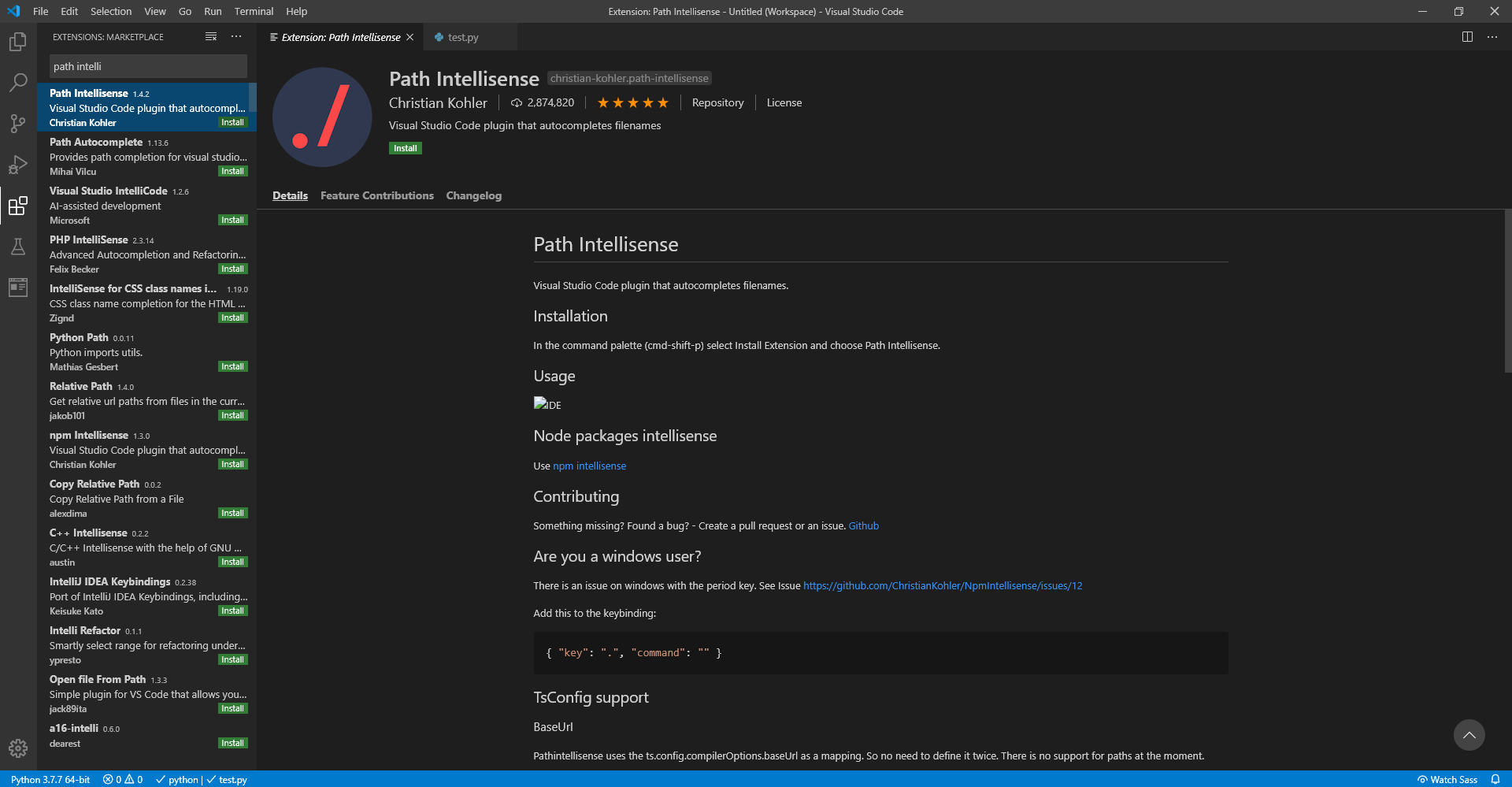Open the File menu
The height and width of the screenshot is (787, 1512).
coord(41,11)
